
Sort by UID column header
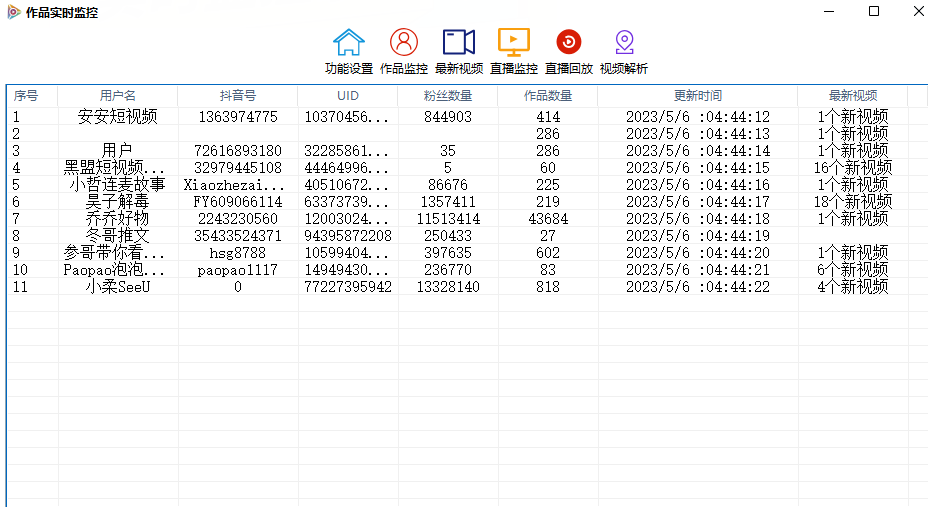(347, 96)
